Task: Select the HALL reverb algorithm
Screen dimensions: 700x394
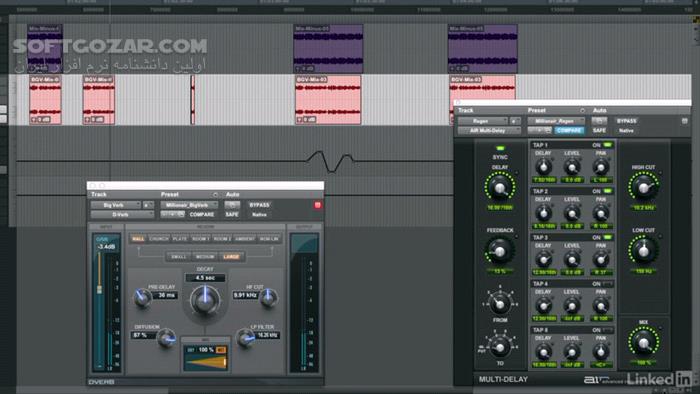Action: click(x=138, y=239)
